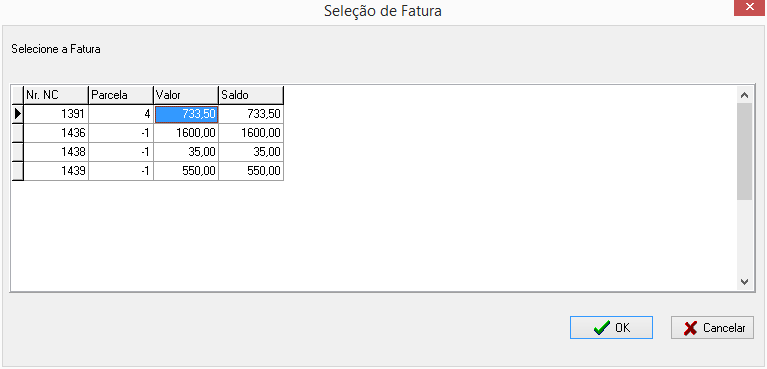Click the Cancelar button
This screenshot has height=369, width=767.
point(712,327)
